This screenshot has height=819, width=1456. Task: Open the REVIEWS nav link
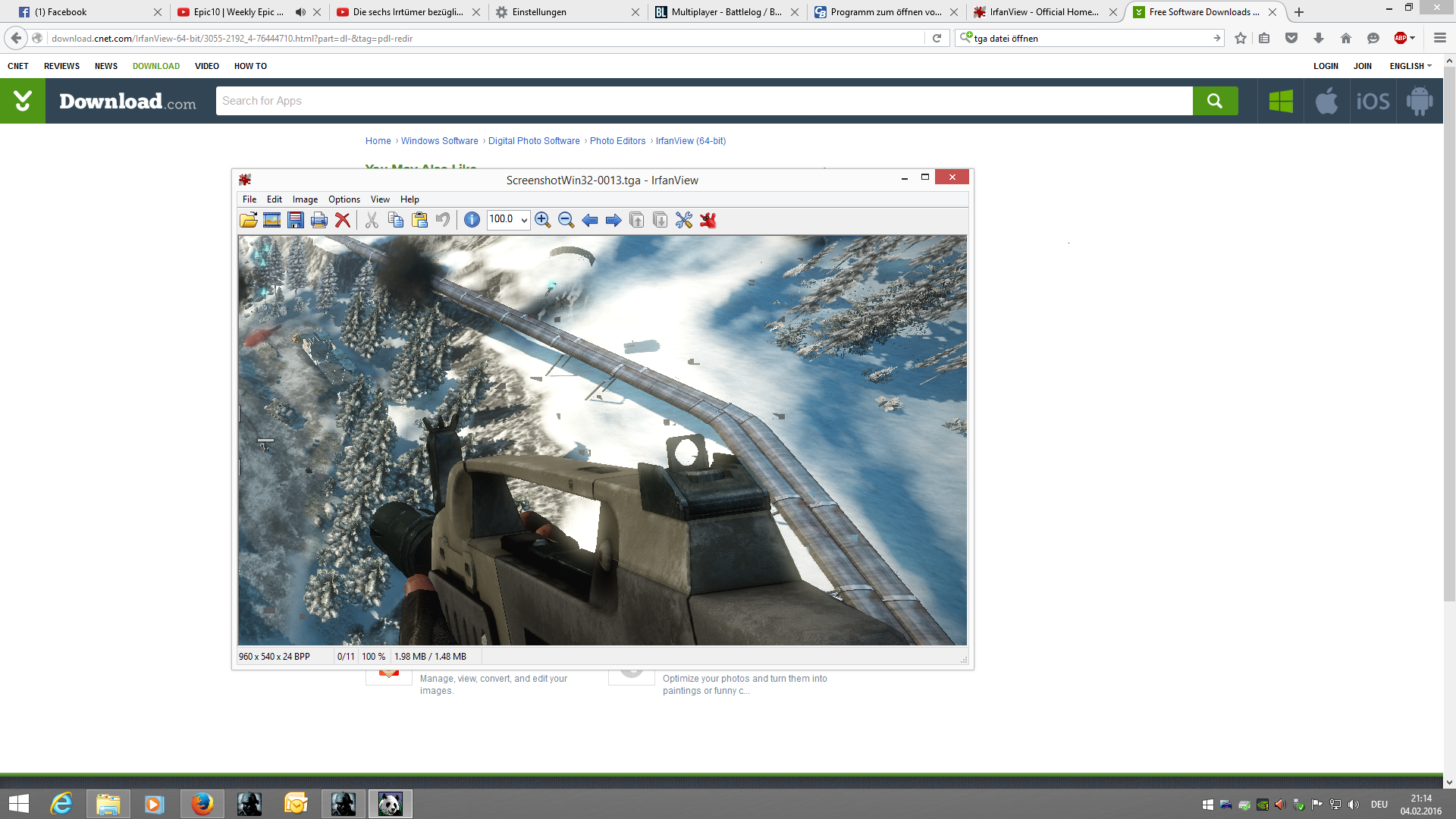point(61,66)
